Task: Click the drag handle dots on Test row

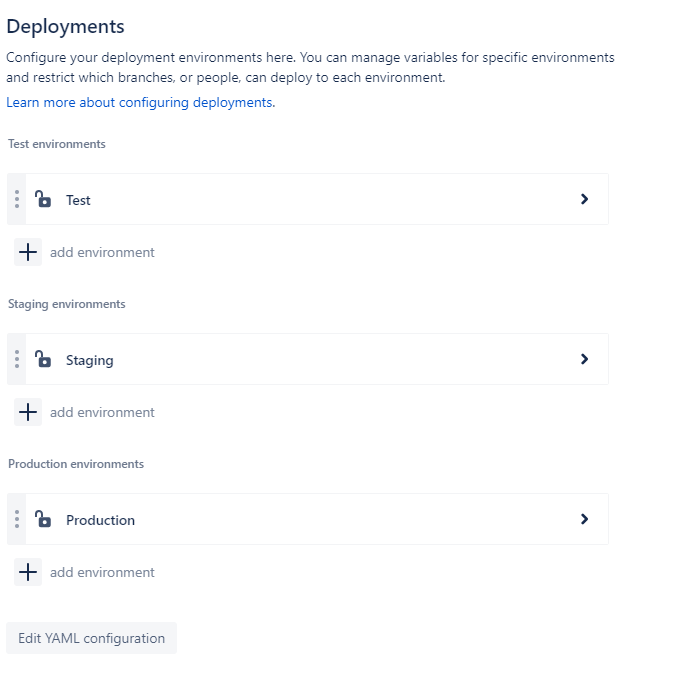Action: [17, 199]
